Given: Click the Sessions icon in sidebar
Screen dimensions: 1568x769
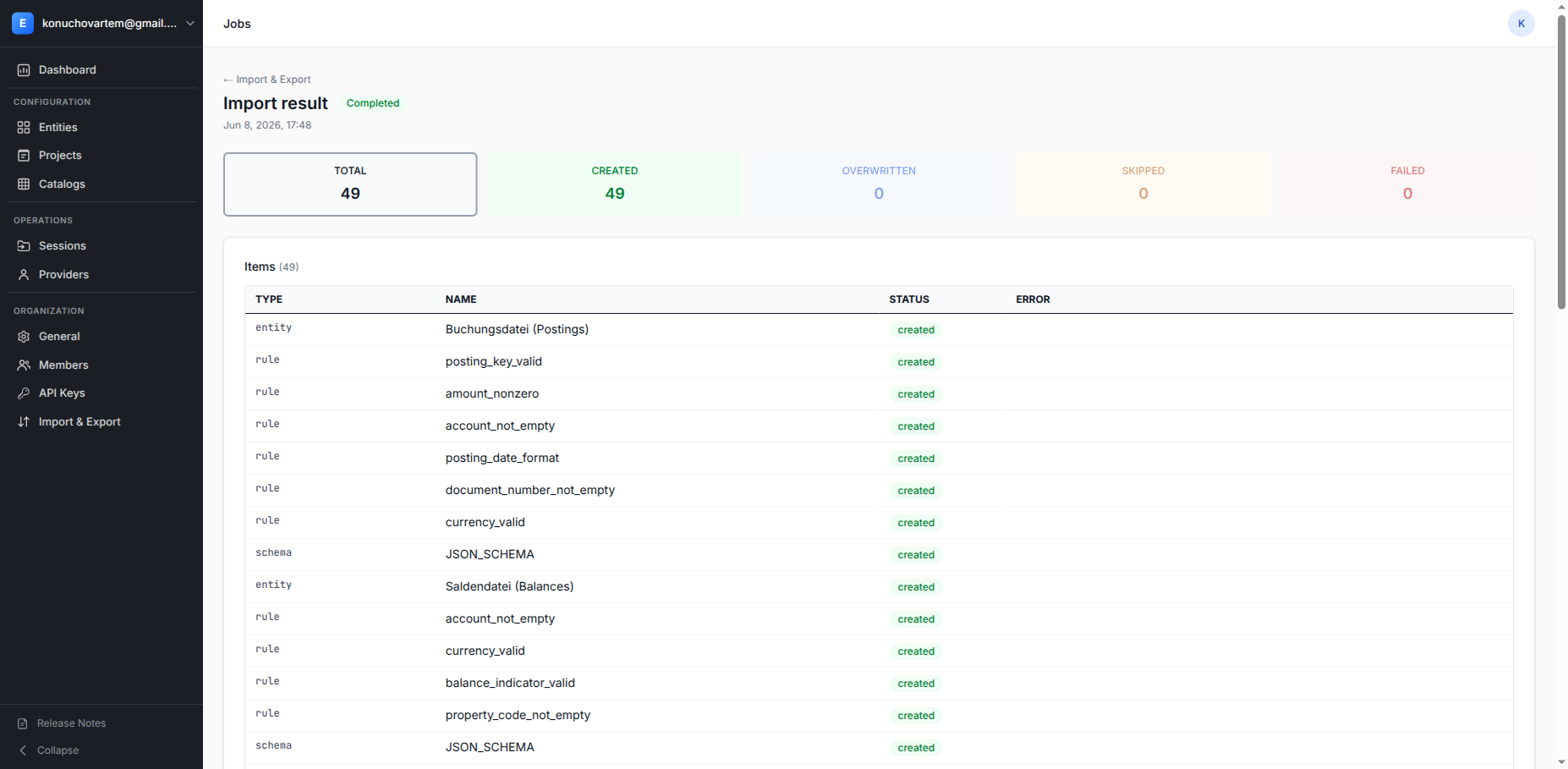Looking at the screenshot, I should pyautogui.click(x=24, y=246).
